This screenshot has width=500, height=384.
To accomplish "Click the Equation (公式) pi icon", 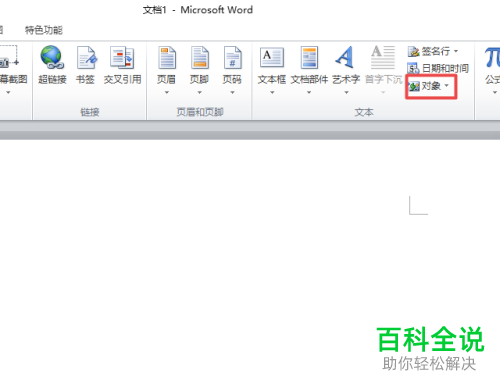I will (492, 57).
